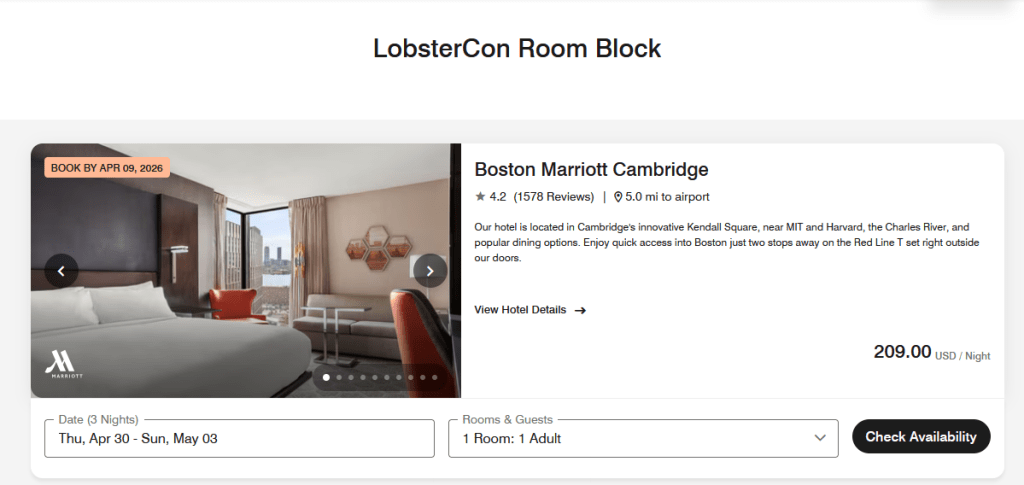Select the fifth carousel dot
The width and height of the screenshot is (1024, 485).
tap(375, 377)
